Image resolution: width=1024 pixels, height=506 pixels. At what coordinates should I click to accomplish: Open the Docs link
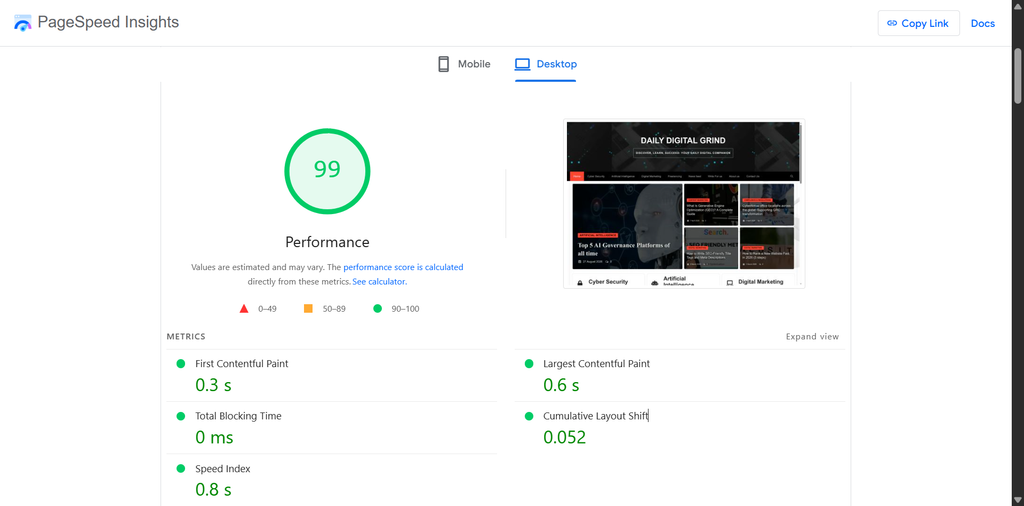coord(983,24)
